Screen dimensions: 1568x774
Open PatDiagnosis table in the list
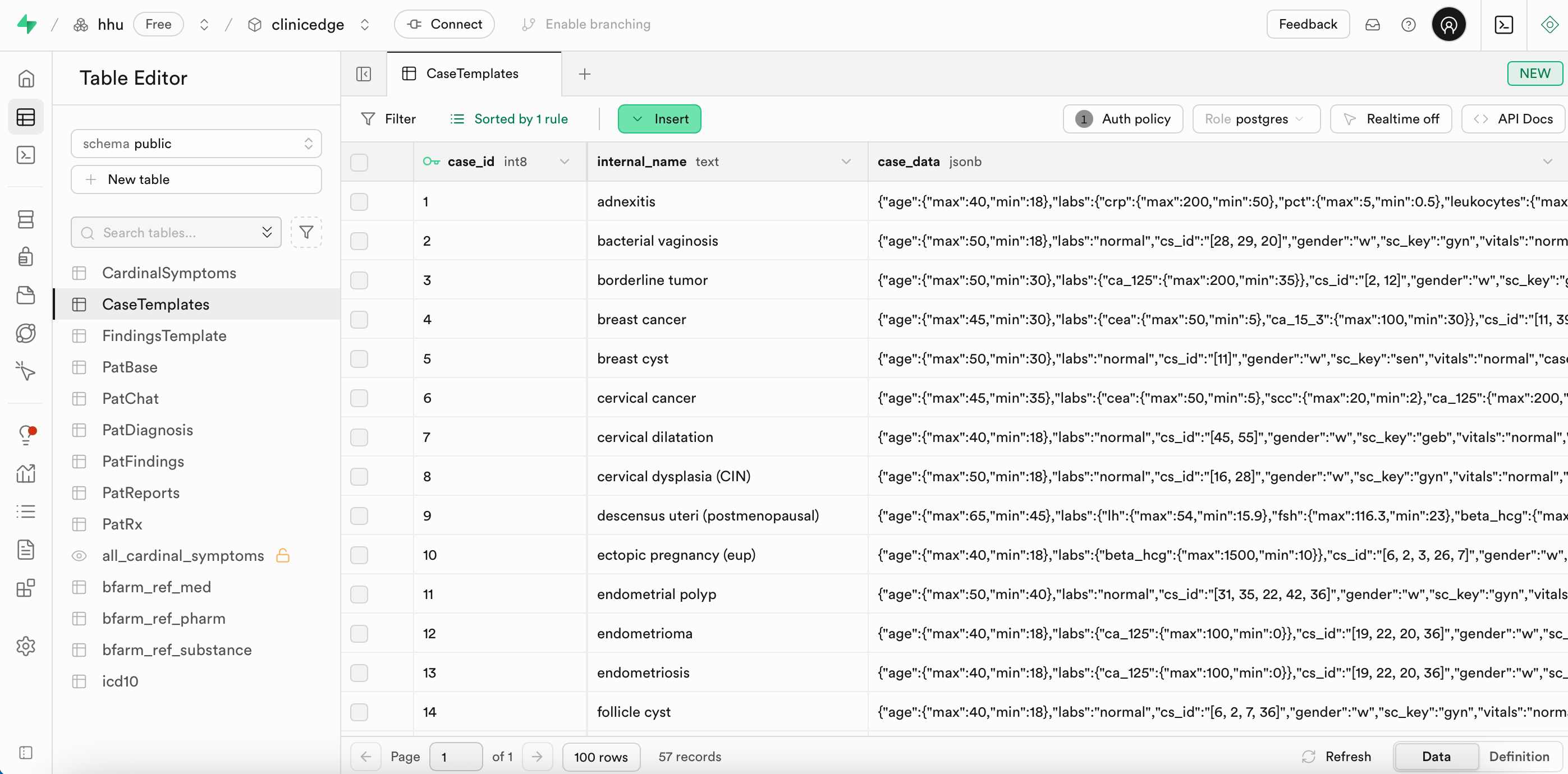(147, 430)
